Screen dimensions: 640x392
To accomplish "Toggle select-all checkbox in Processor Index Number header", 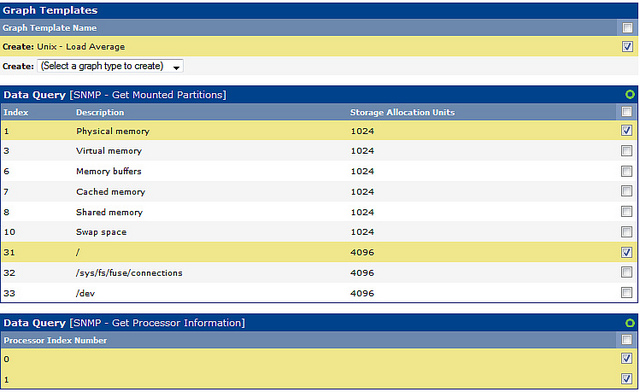I will [626, 339].
